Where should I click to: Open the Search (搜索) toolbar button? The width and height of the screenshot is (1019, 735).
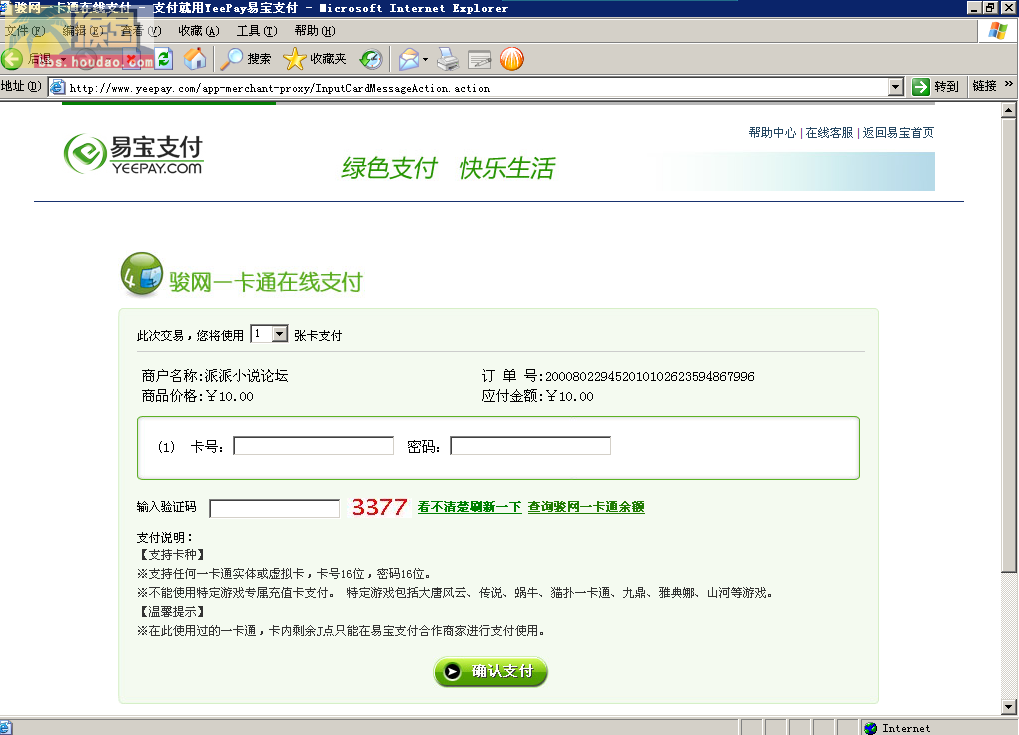(246, 59)
